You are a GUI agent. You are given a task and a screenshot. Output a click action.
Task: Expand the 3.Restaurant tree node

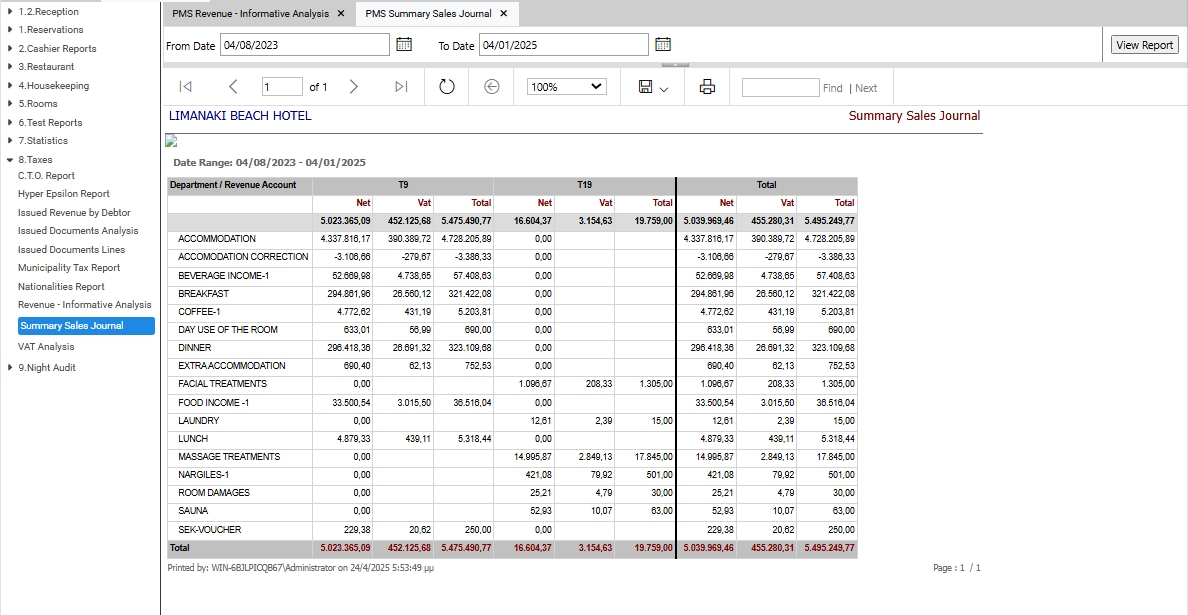pyautogui.click(x=9, y=67)
